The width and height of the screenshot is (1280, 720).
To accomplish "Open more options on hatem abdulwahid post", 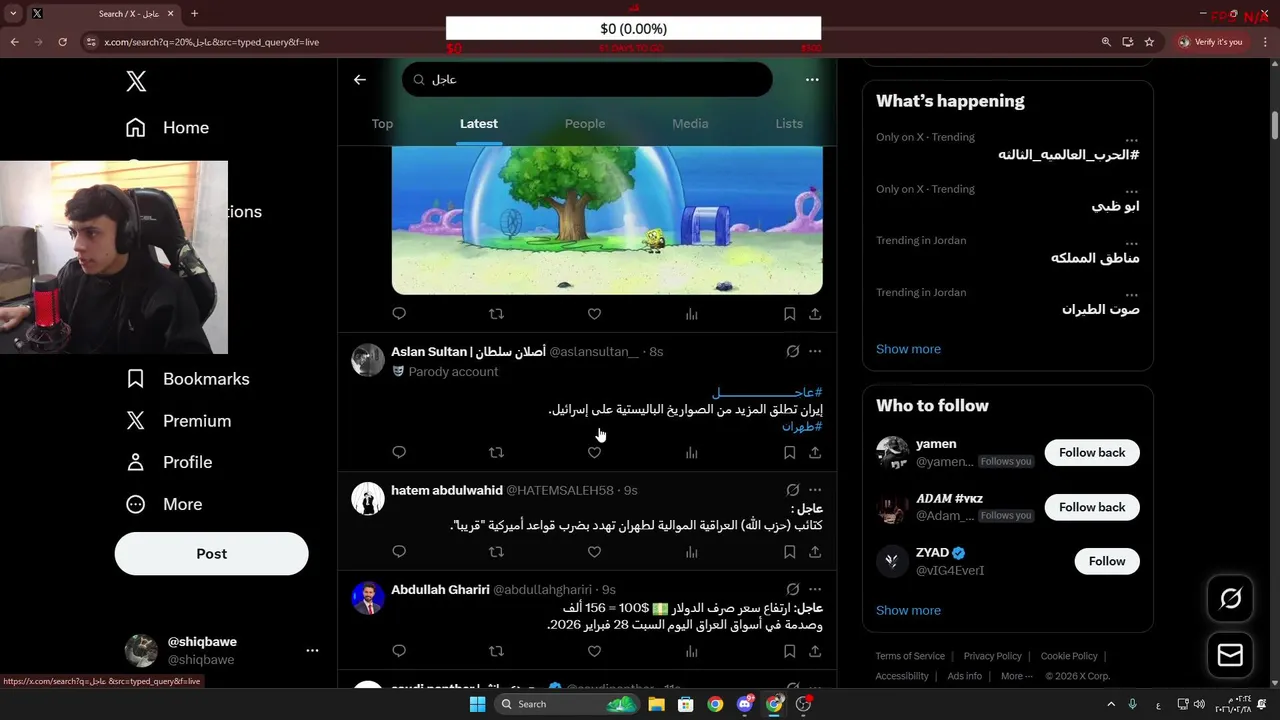I will point(815,491).
